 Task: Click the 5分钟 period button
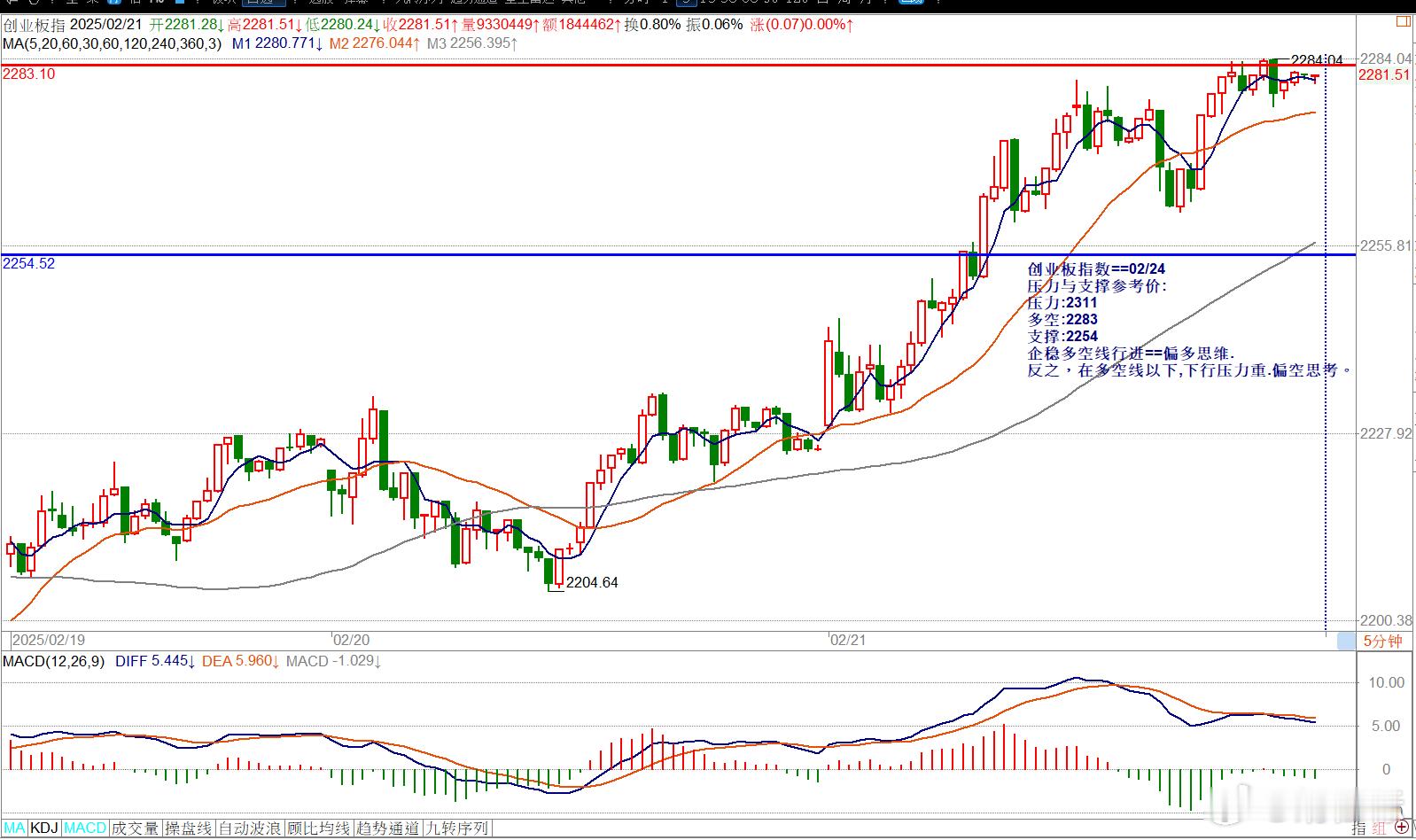click(1382, 641)
